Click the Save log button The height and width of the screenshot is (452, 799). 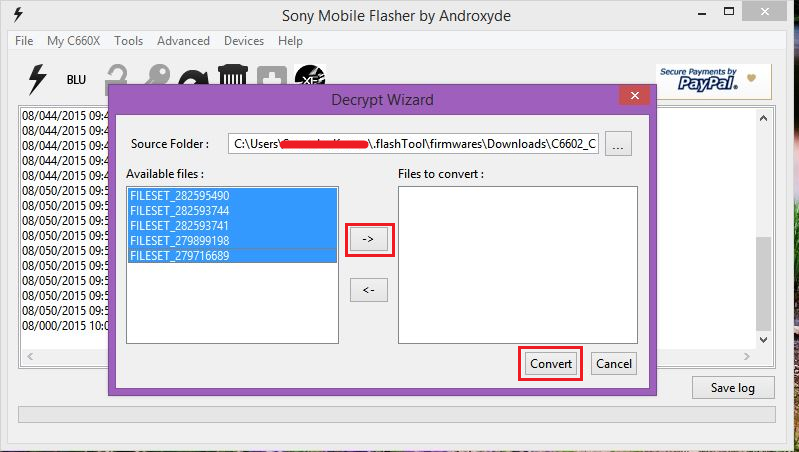click(733, 388)
